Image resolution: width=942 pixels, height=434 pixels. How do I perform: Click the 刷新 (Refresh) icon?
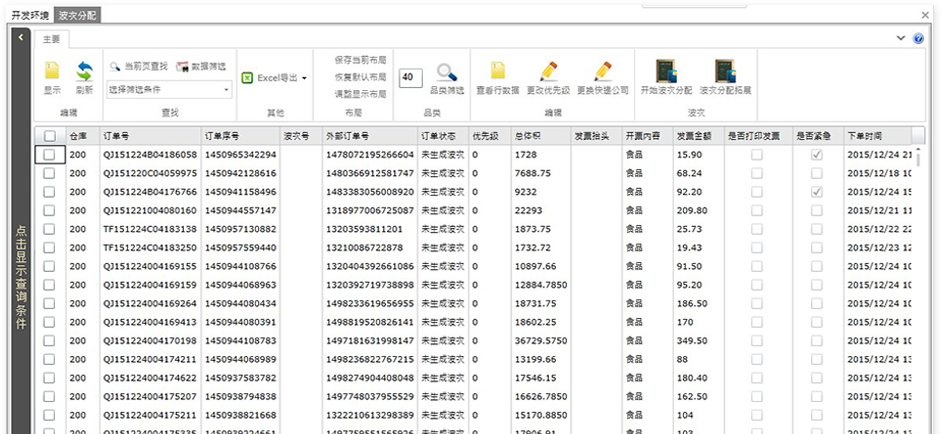point(85,72)
